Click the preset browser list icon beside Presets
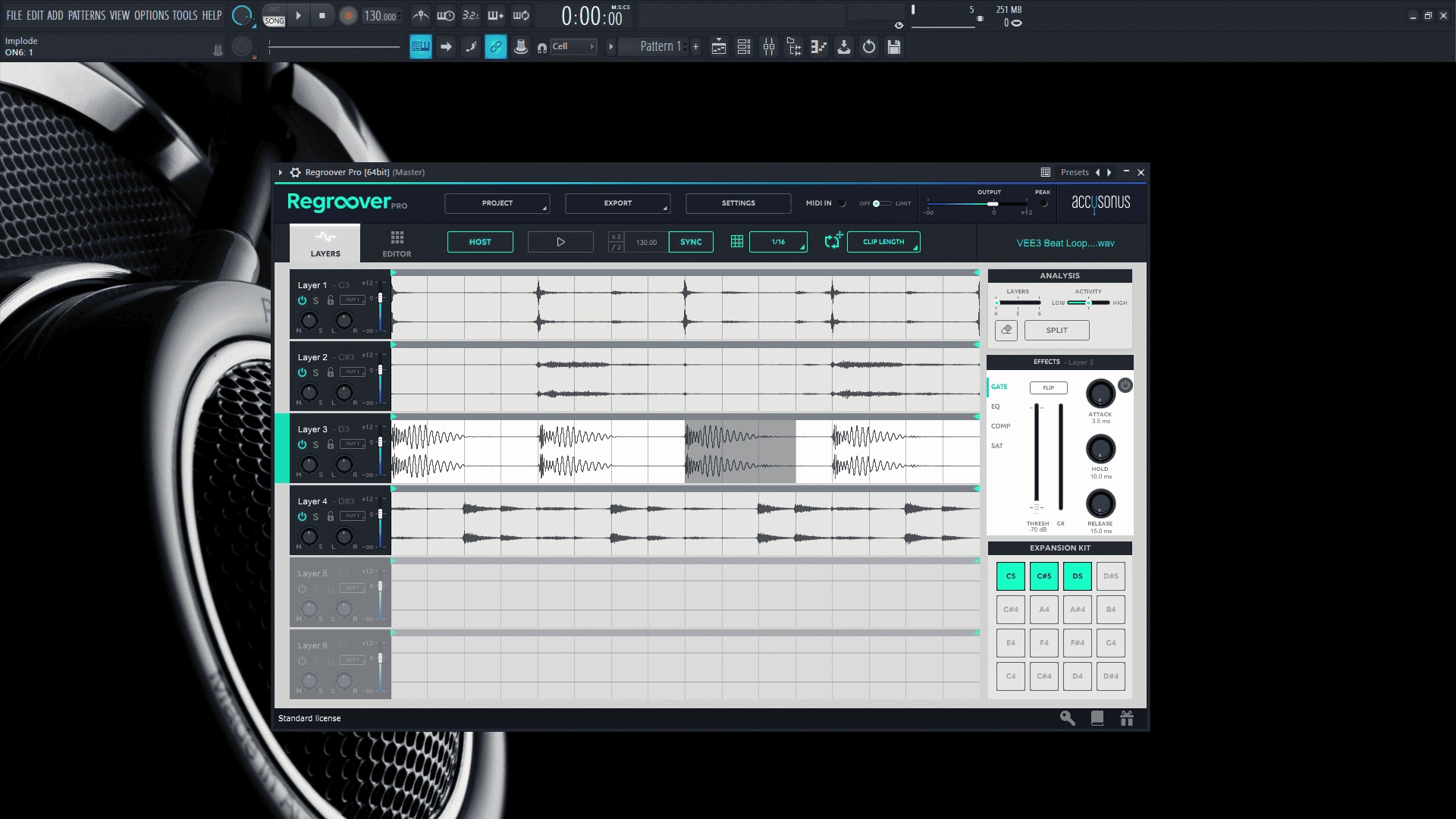 1046,172
